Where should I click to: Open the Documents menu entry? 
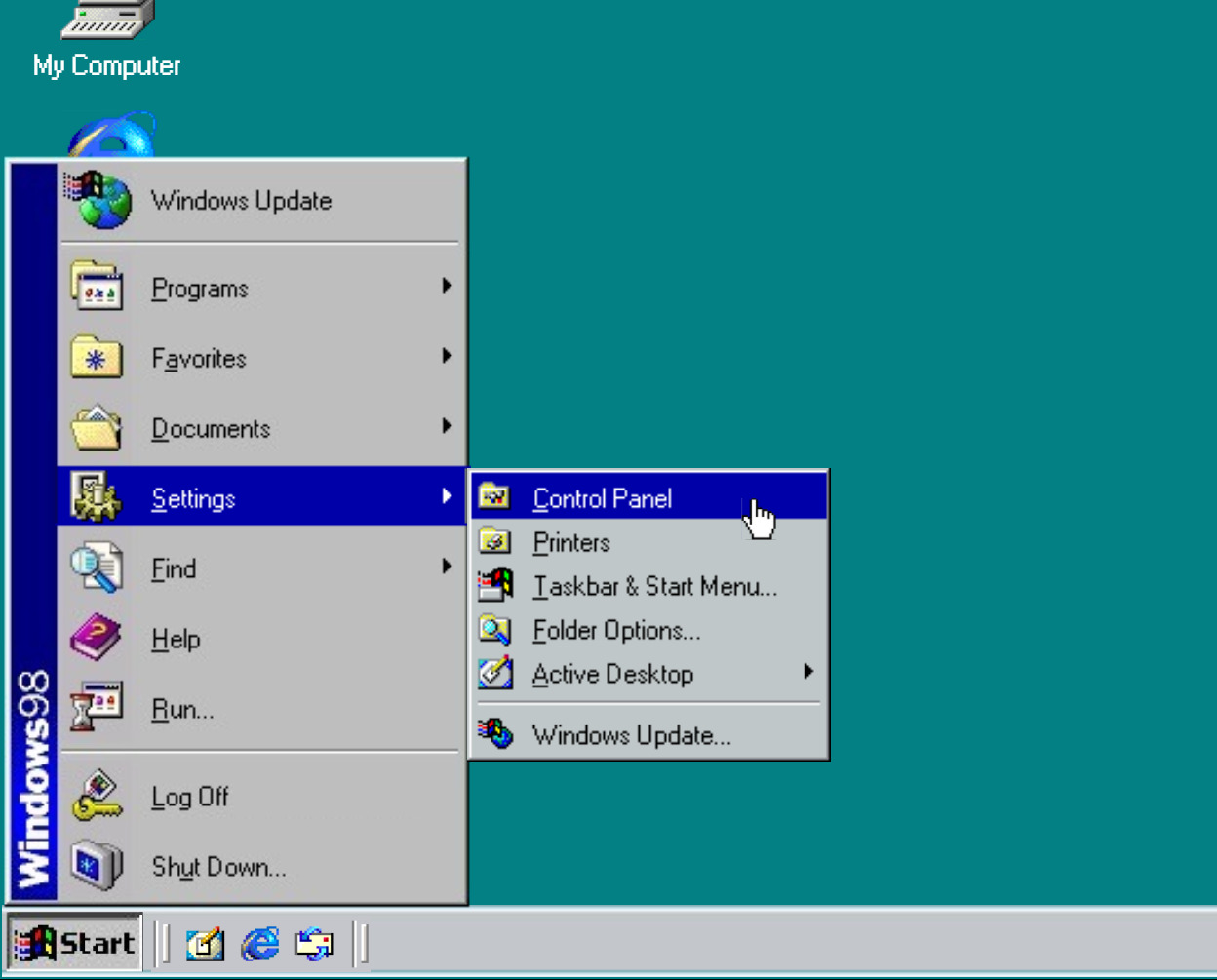tap(260, 428)
